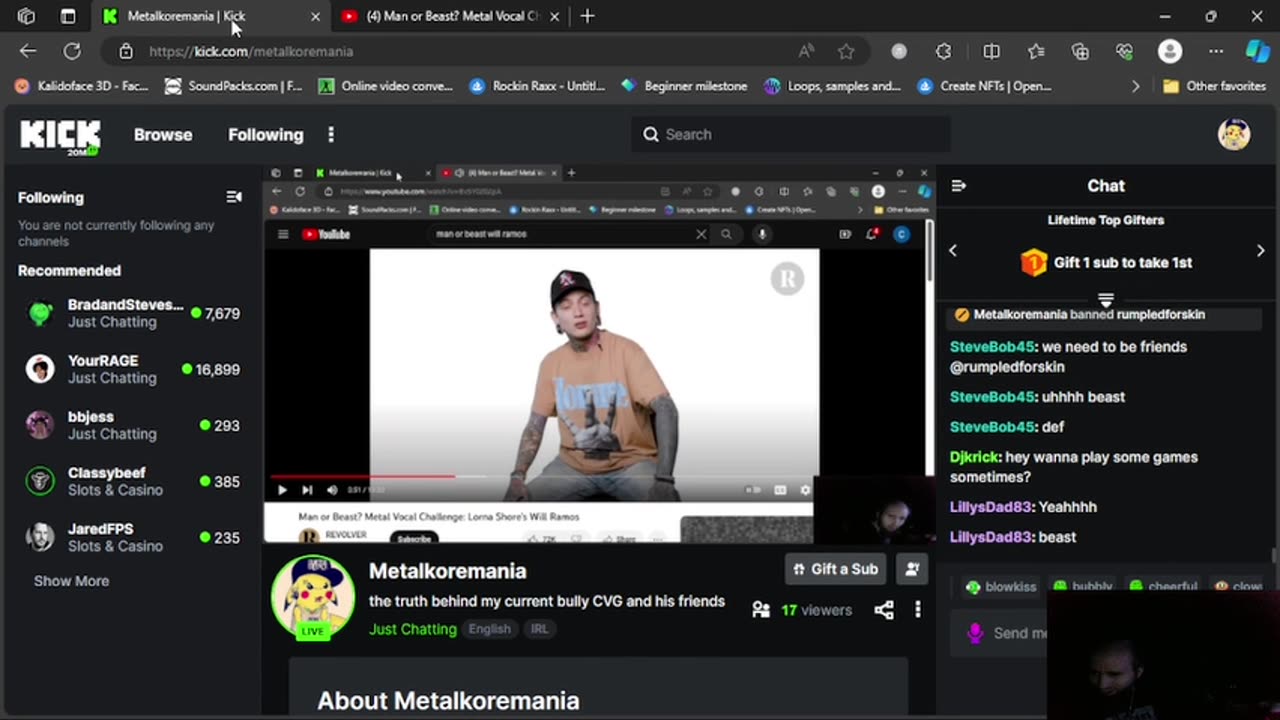Image resolution: width=1280 pixels, height=720 pixels.
Task: Open the user profile avatar menu
Action: click(x=1234, y=134)
